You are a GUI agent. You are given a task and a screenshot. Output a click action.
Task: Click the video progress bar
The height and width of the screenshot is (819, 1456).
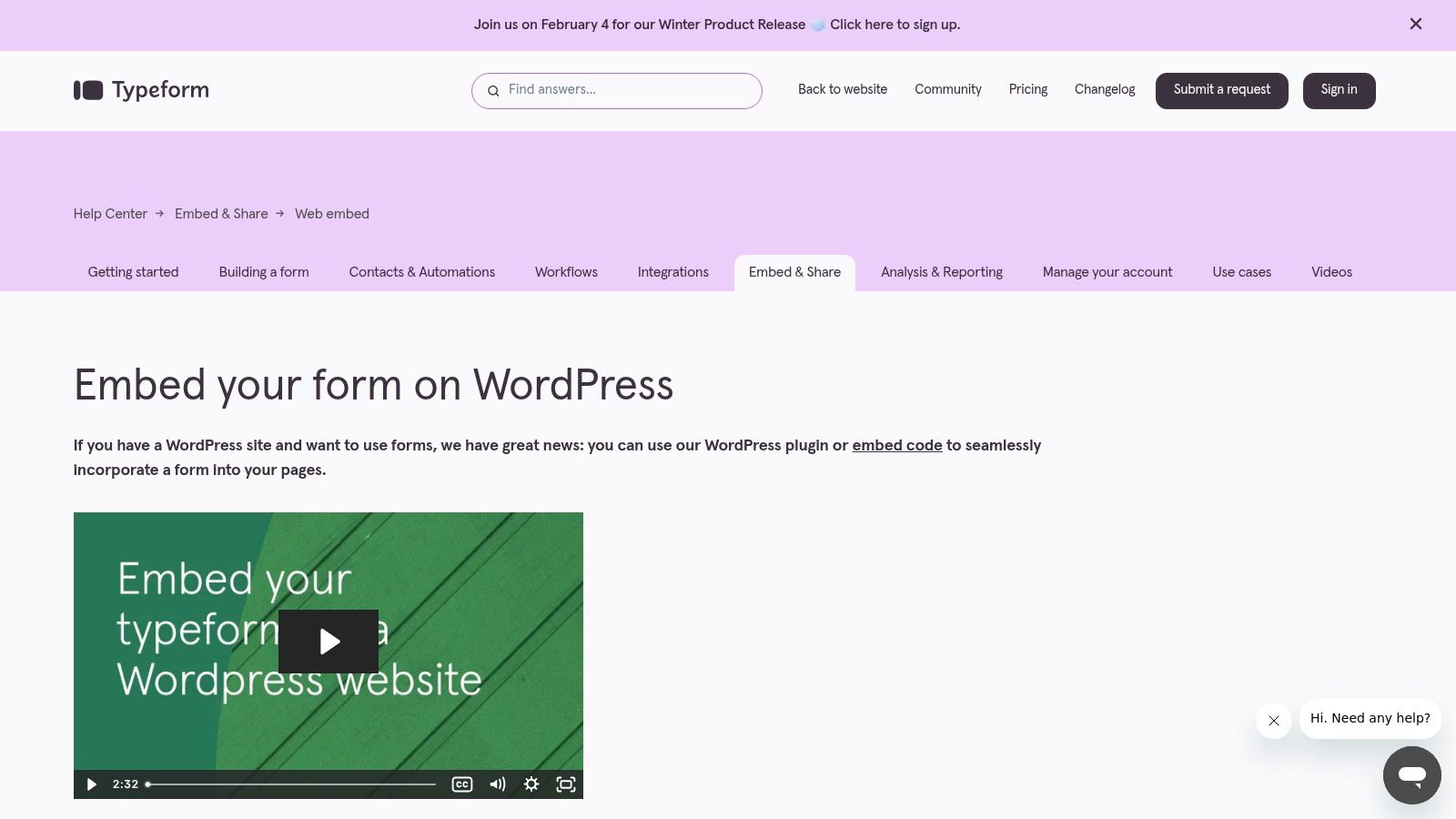click(x=291, y=784)
